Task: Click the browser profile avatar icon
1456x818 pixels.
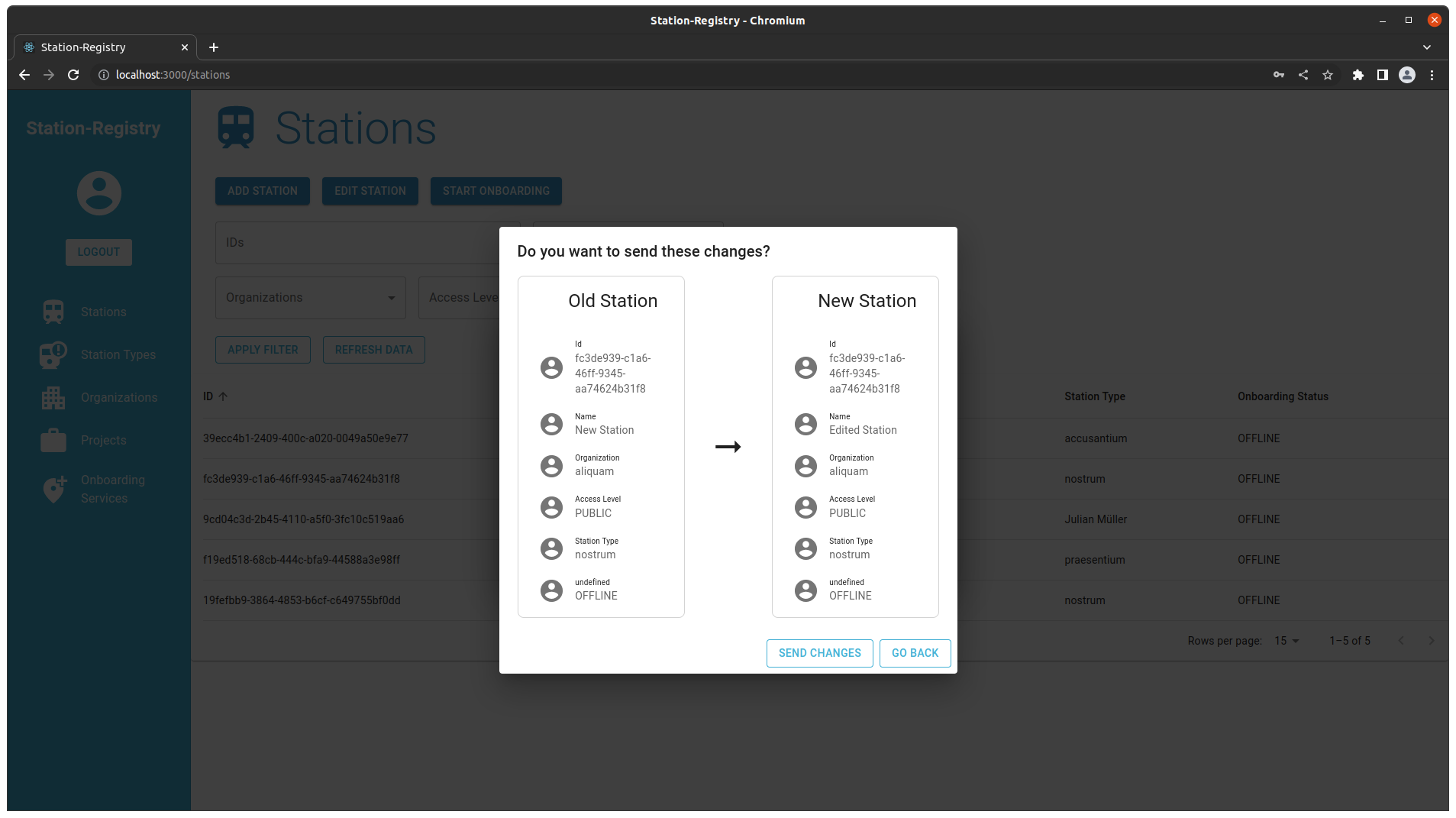Action: click(x=1407, y=75)
